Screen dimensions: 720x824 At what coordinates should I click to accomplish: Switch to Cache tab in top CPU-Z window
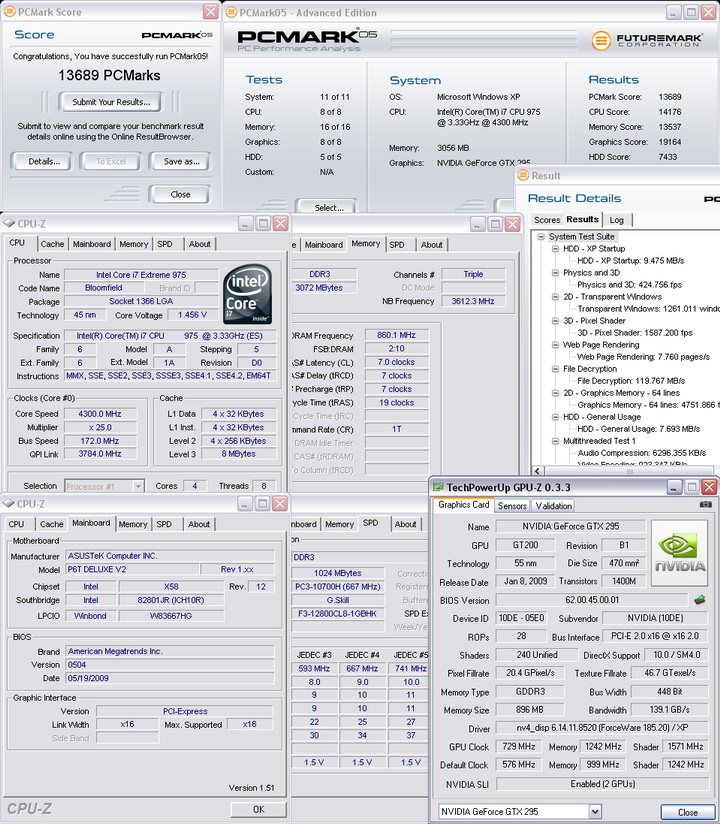52,244
